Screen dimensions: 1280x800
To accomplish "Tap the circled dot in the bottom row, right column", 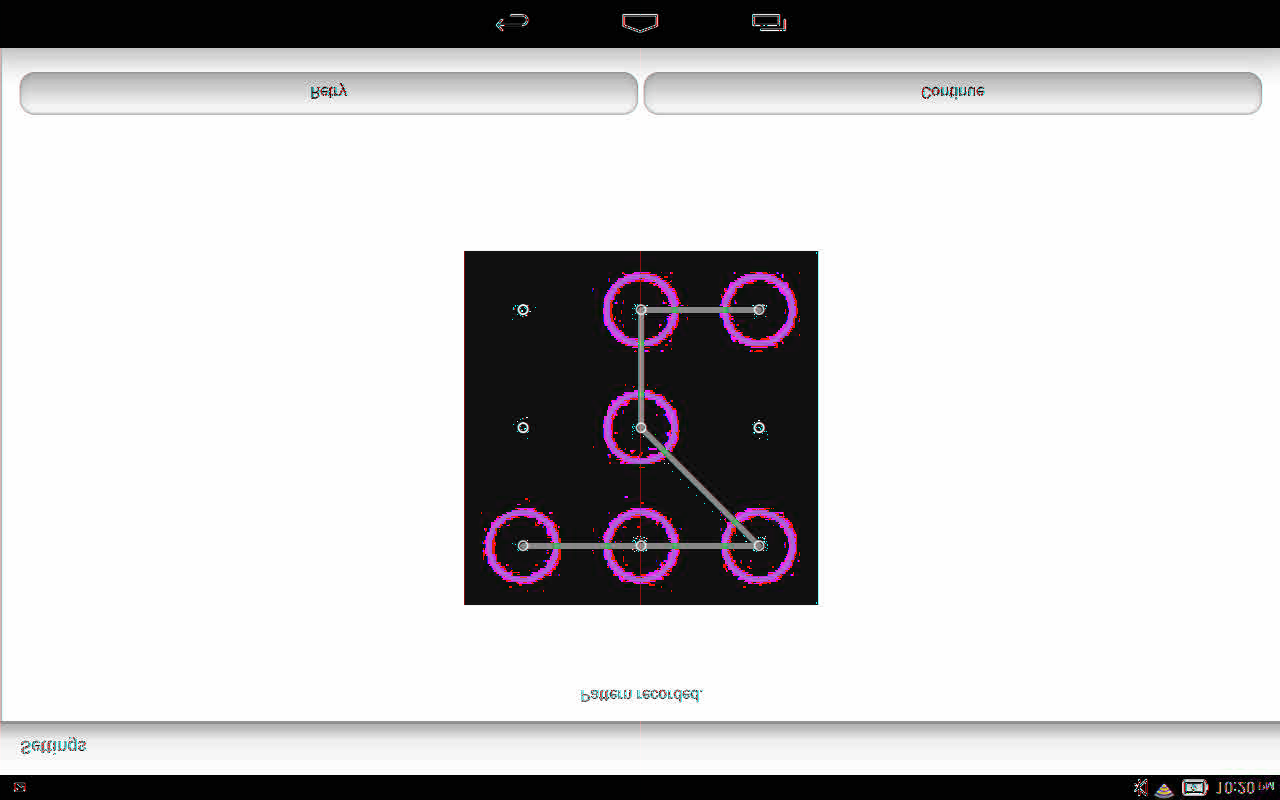I will click(x=759, y=546).
